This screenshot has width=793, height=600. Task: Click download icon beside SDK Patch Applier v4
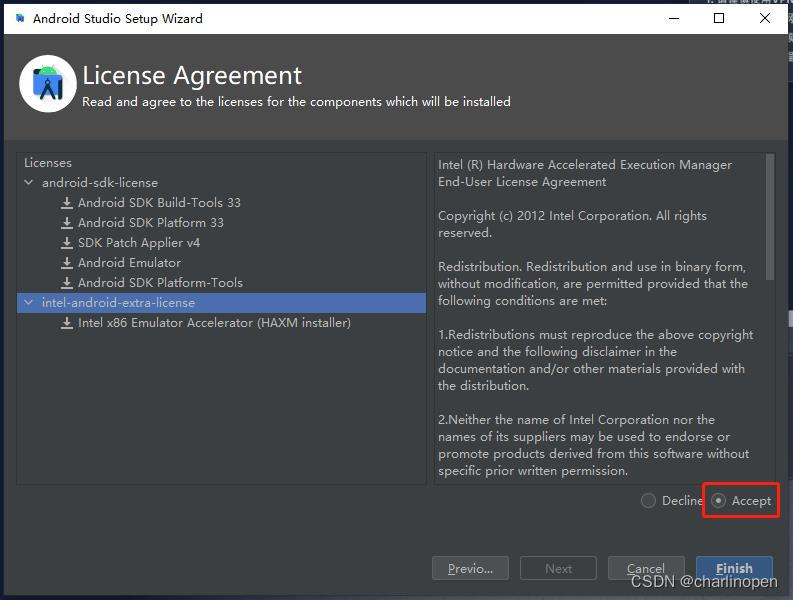[67, 243]
